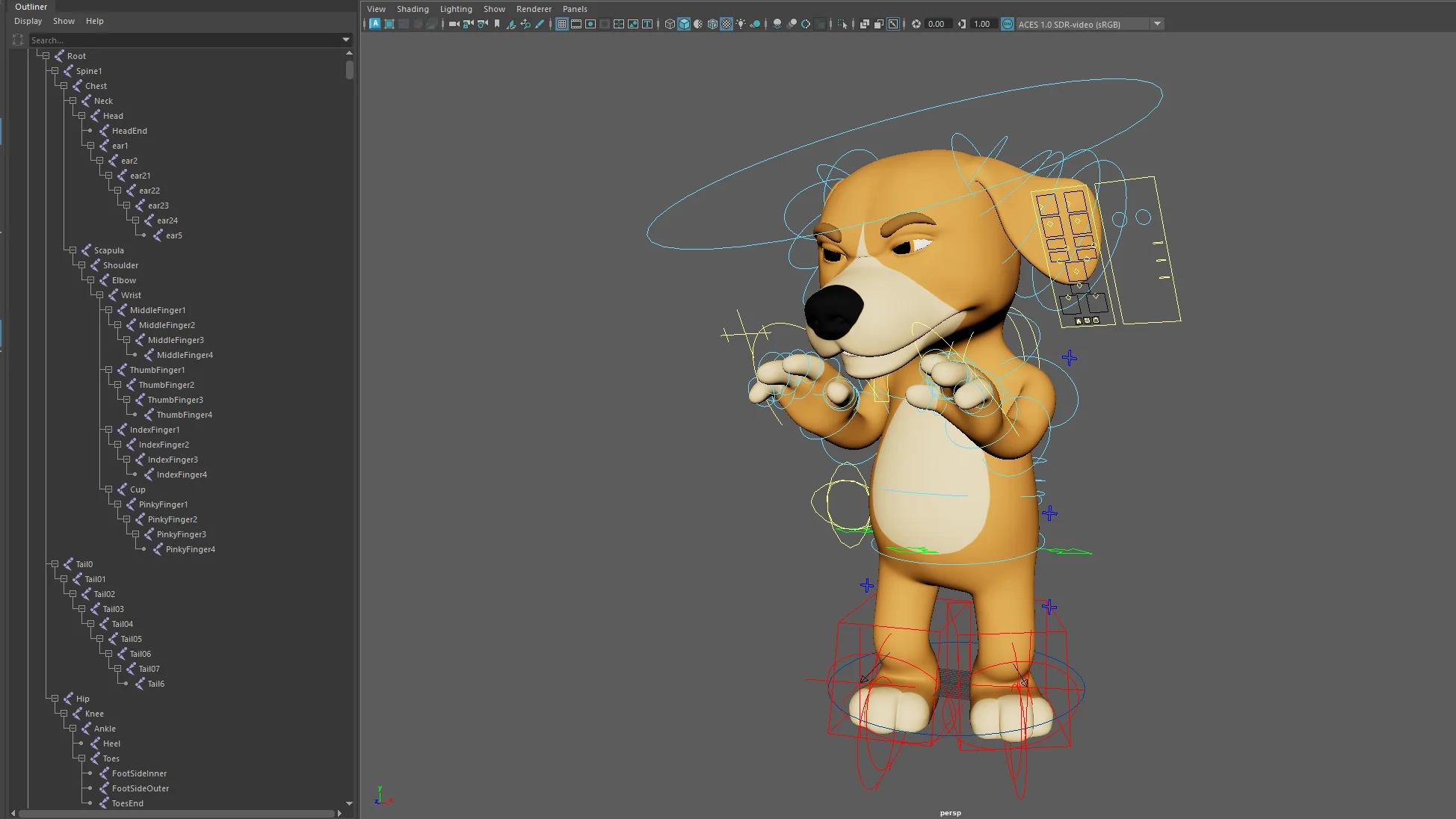
Task: Enable Smooth Shade All display mode
Action: 683,24
